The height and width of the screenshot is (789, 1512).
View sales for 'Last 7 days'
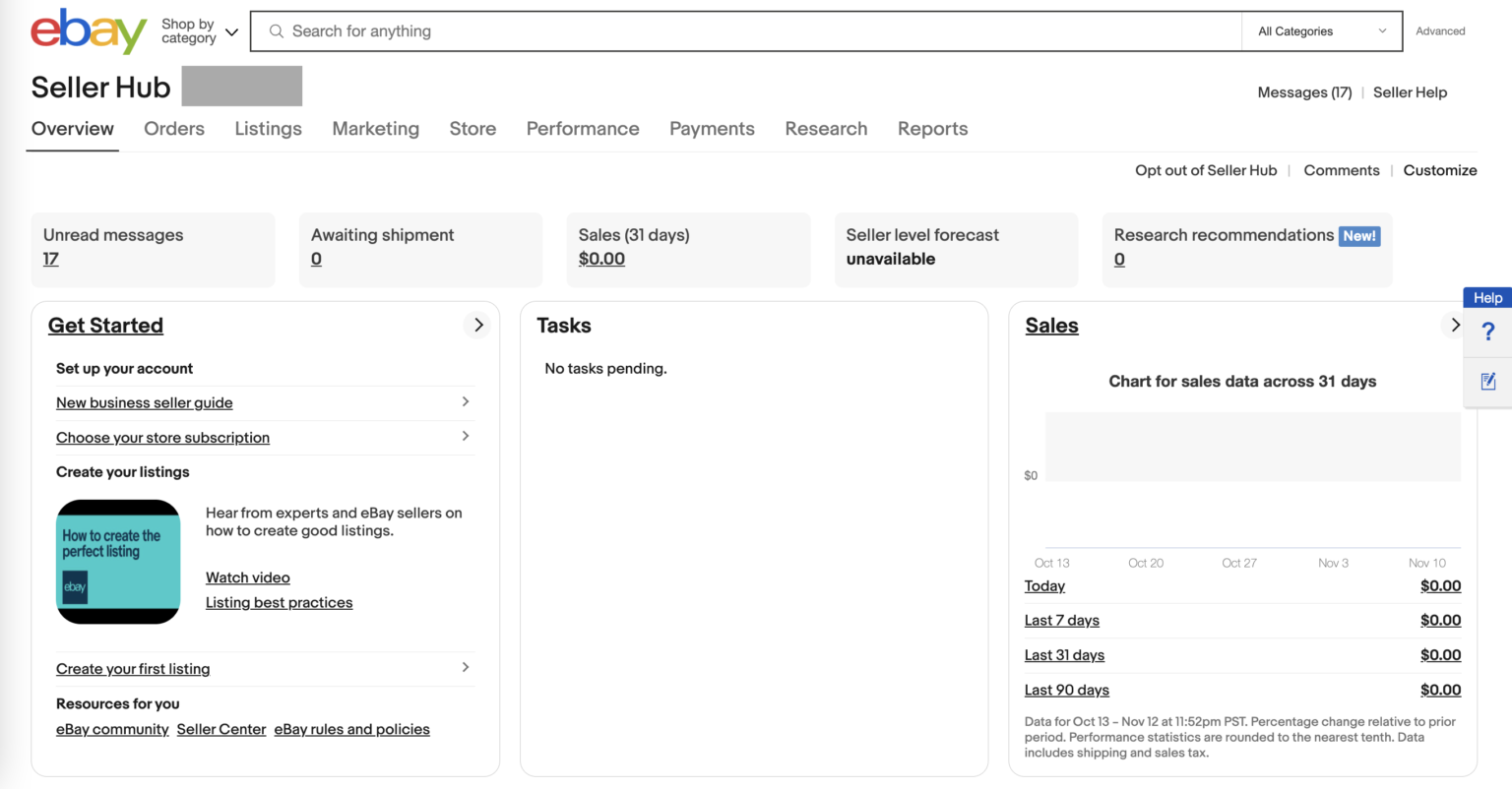1062,620
